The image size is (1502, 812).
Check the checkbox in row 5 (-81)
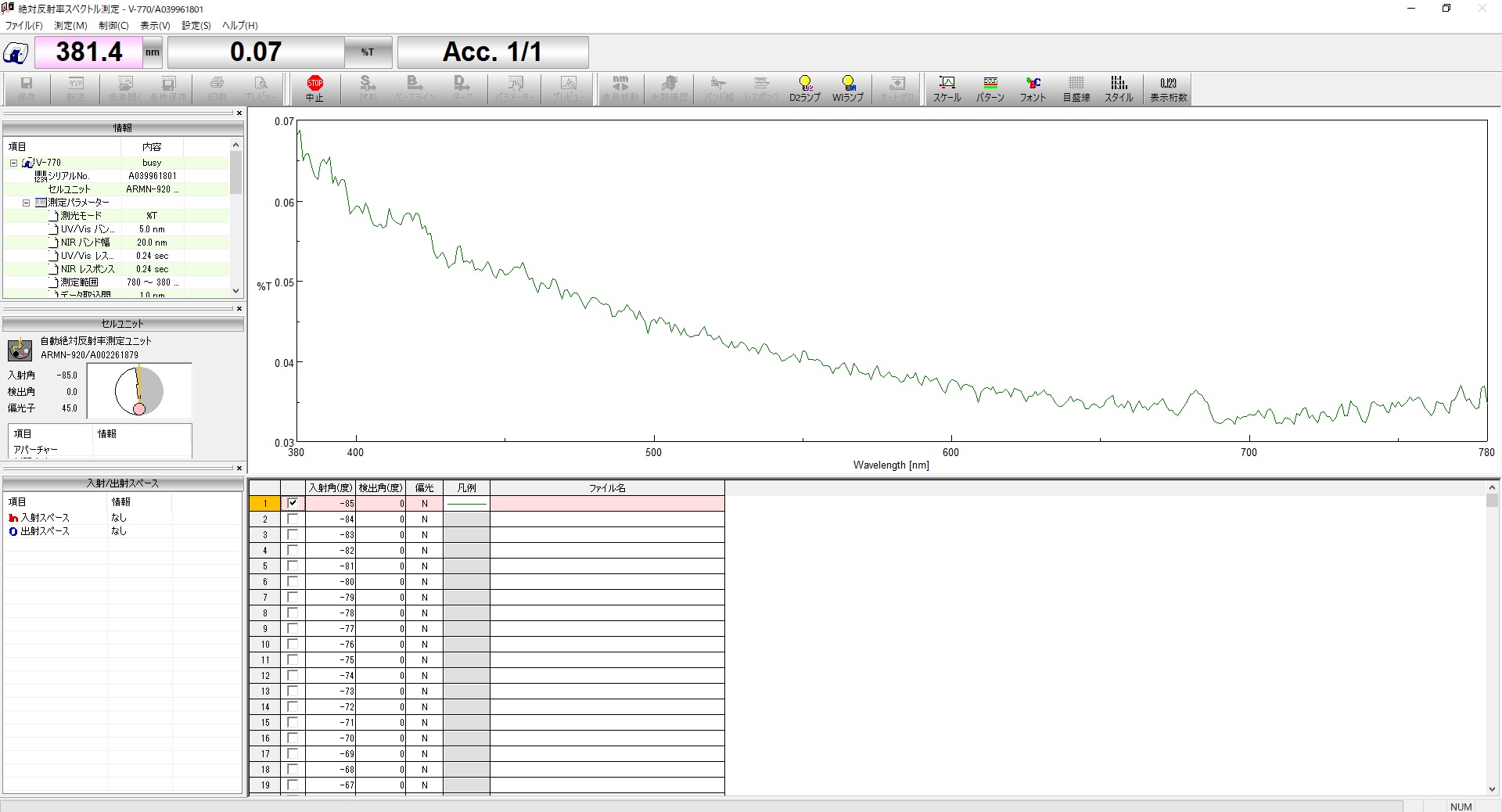(293, 566)
